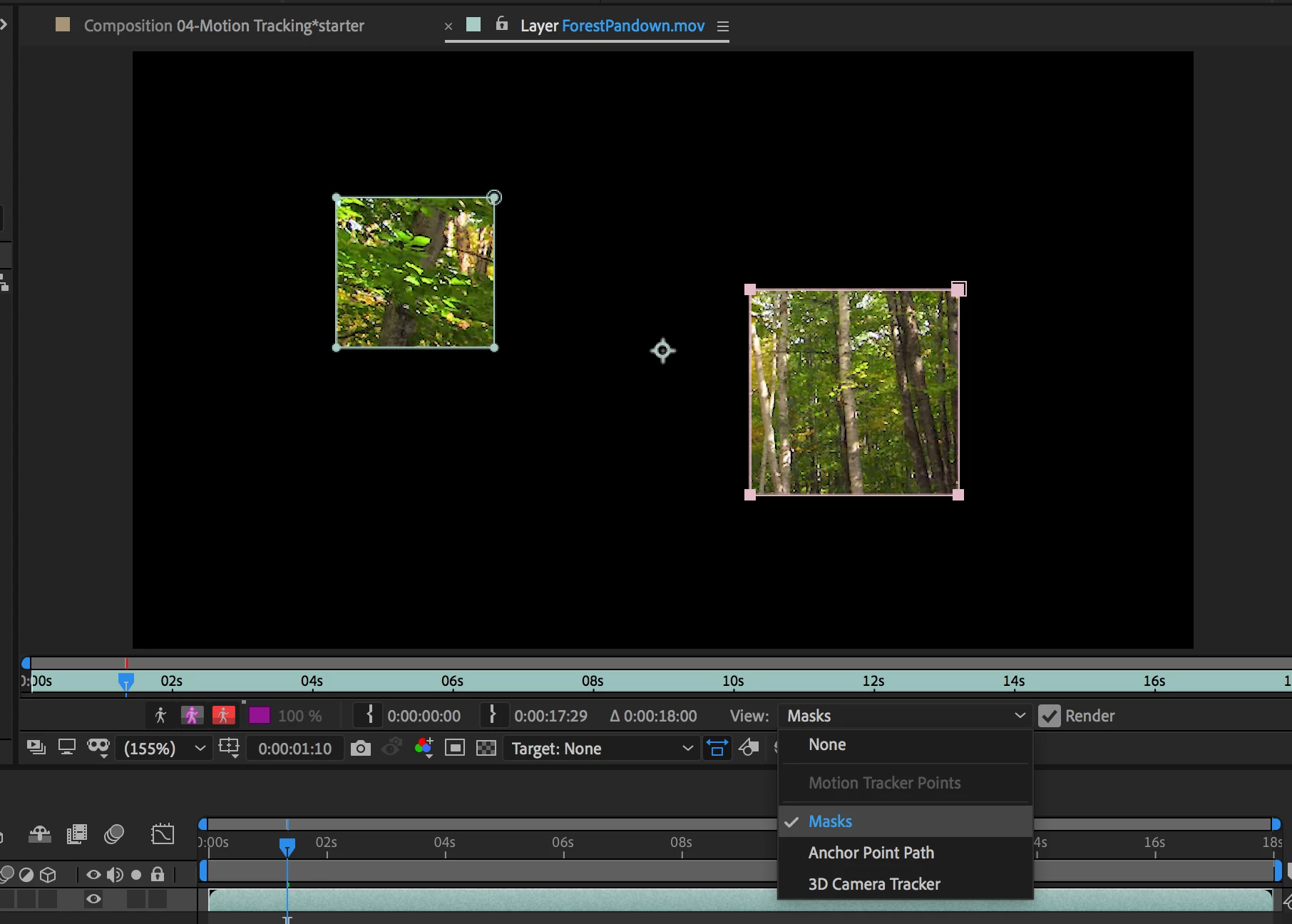Toggle the Render checkbox

pos(1050,716)
